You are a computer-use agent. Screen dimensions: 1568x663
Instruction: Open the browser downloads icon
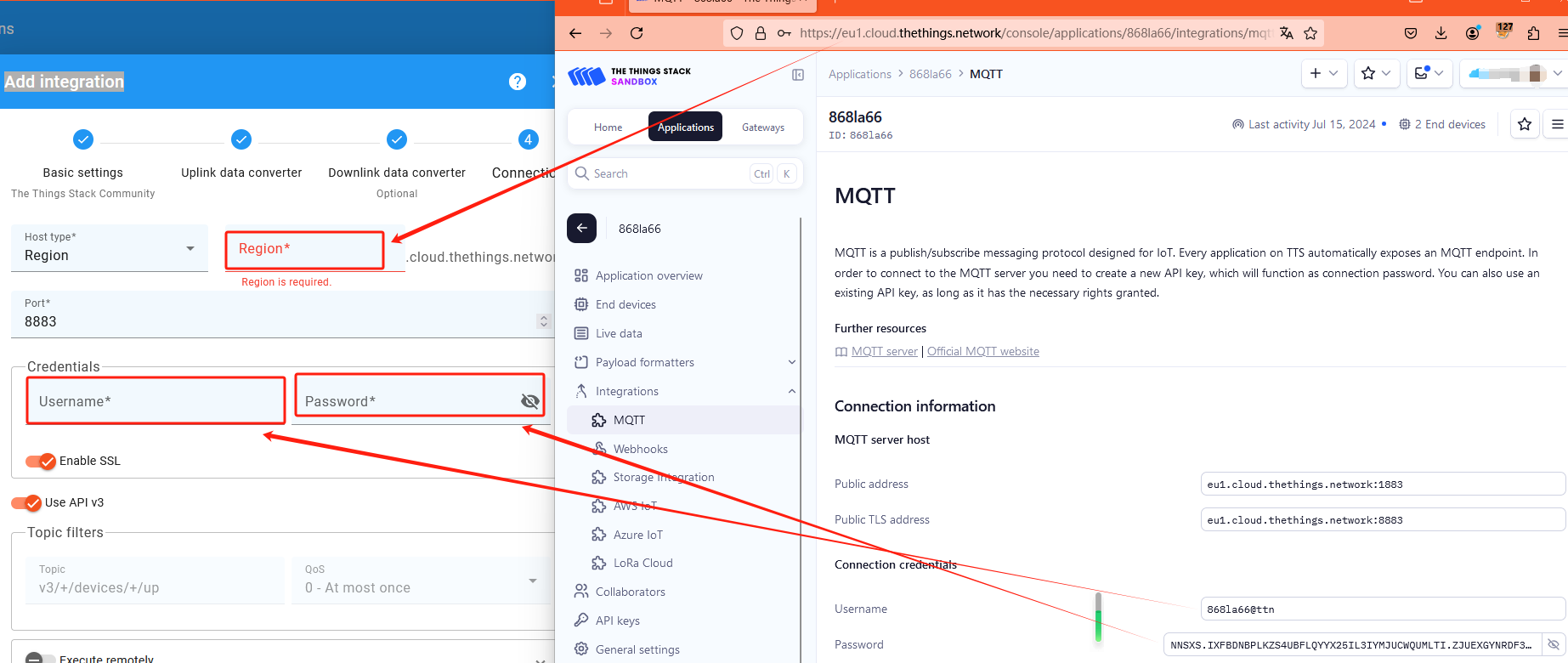pos(1441,33)
